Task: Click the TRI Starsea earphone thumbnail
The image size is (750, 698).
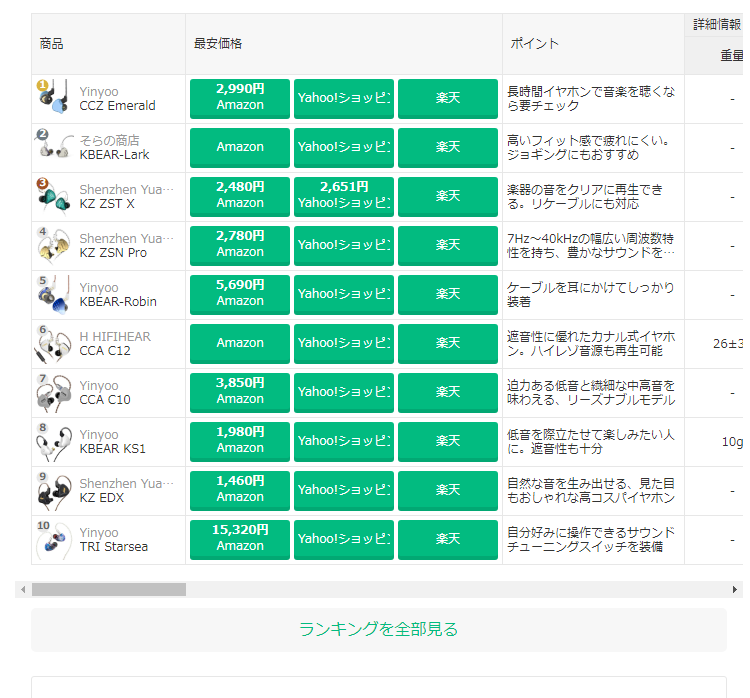Action: coord(54,539)
